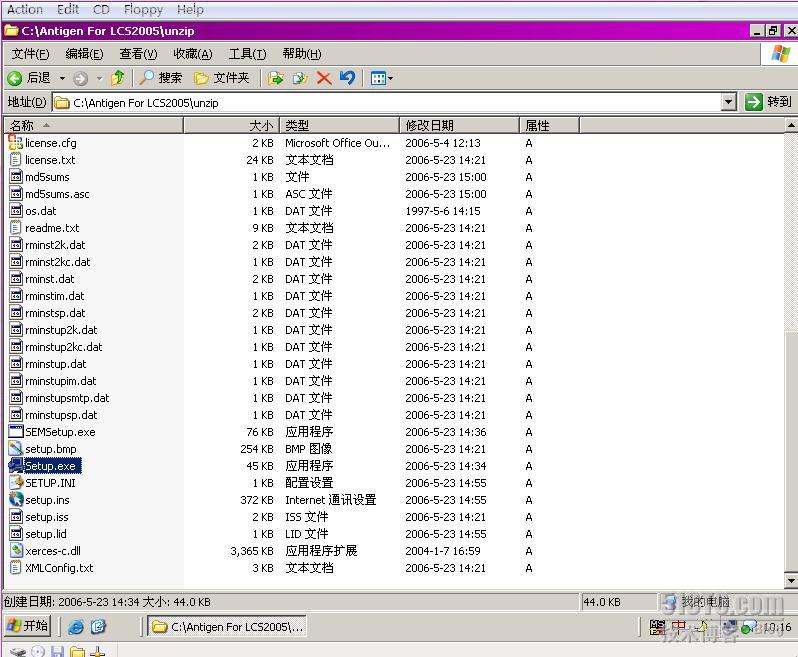Click the blue Undo arrow icon
Viewport: 798px width, 657px height.
(x=348, y=78)
